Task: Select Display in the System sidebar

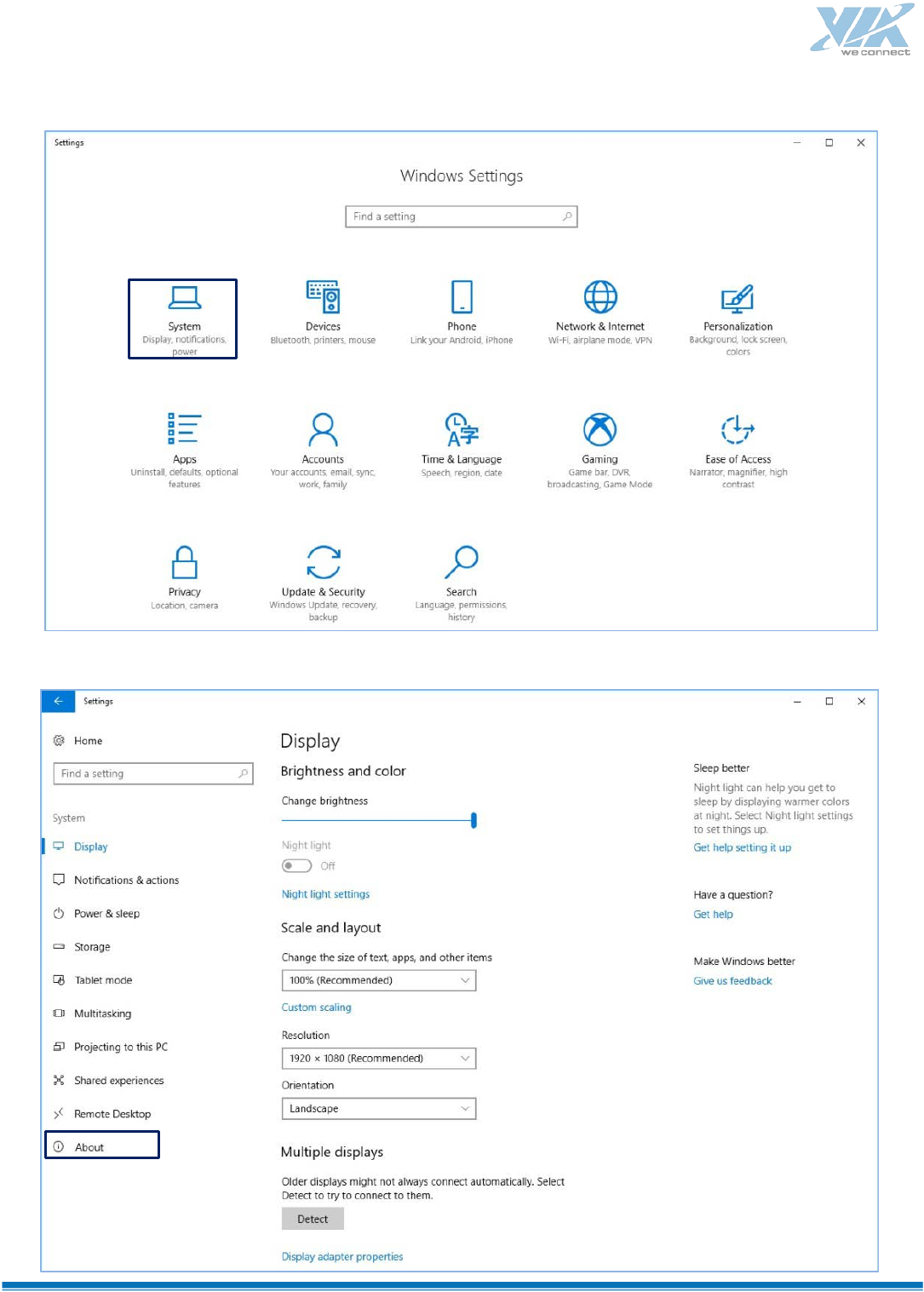Action: pyautogui.click(x=91, y=847)
